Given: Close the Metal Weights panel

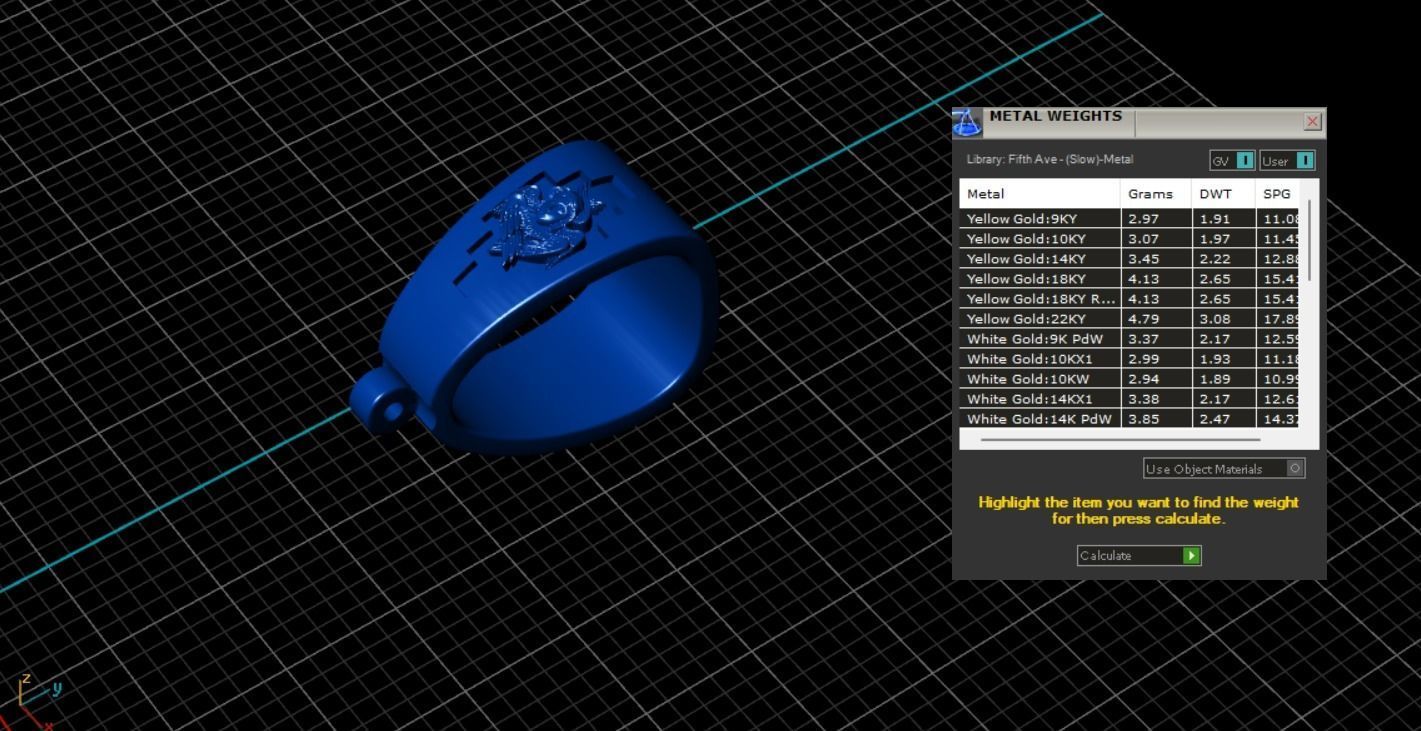Looking at the screenshot, I should click(1313, 122).
